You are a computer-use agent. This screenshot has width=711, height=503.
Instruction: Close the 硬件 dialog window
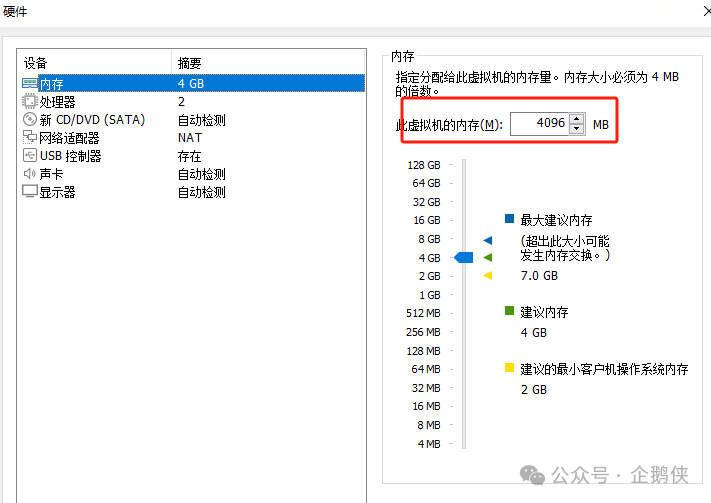706,10
